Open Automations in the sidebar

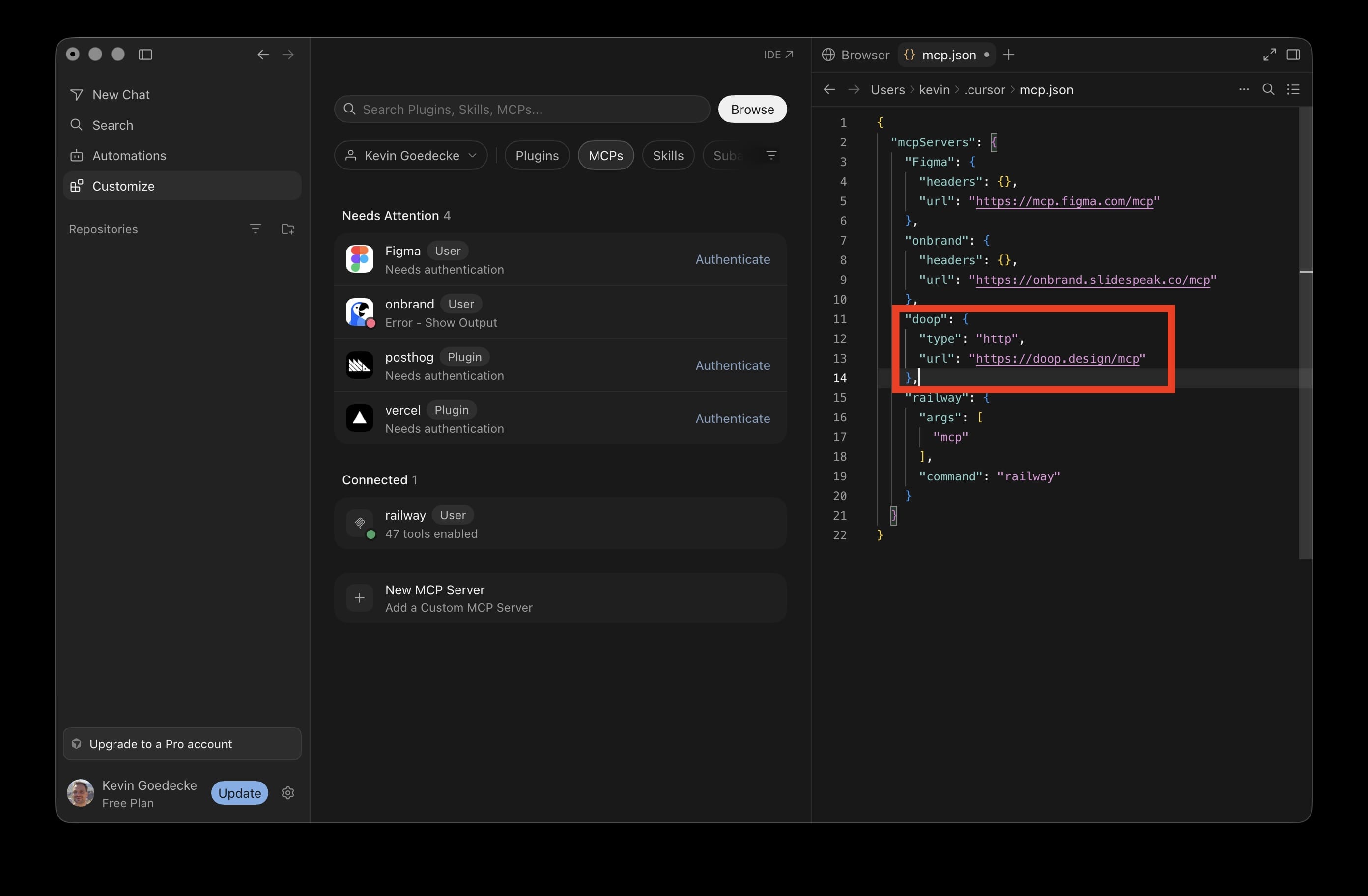pos(182,156)
